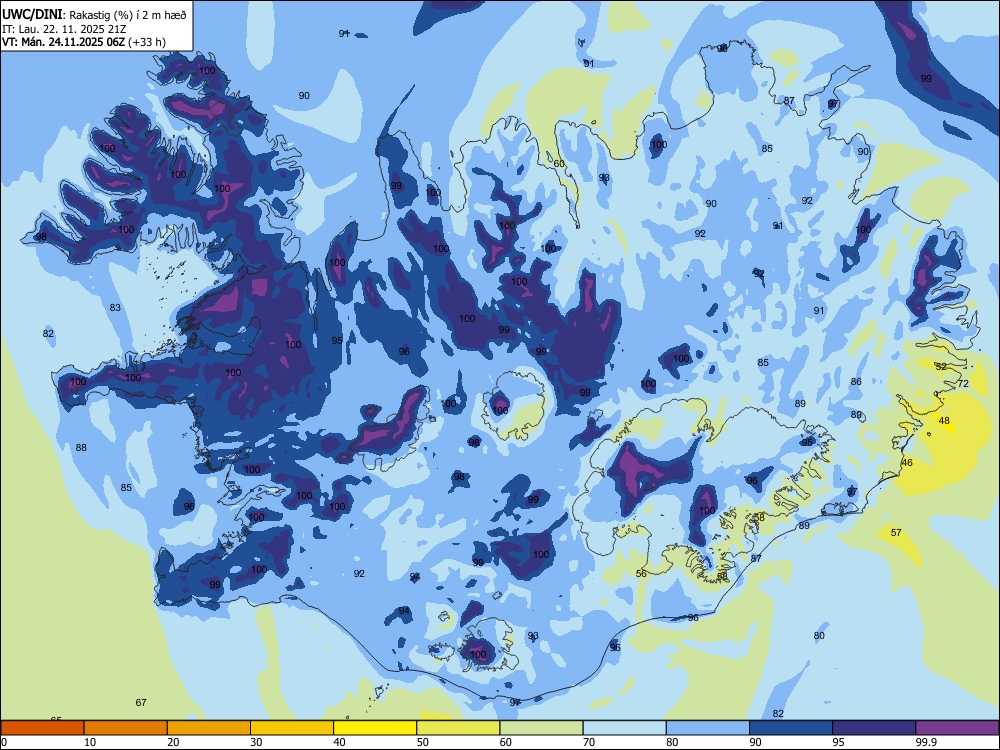Click the legend tick label '99.9'

click(x=926, y=742)
